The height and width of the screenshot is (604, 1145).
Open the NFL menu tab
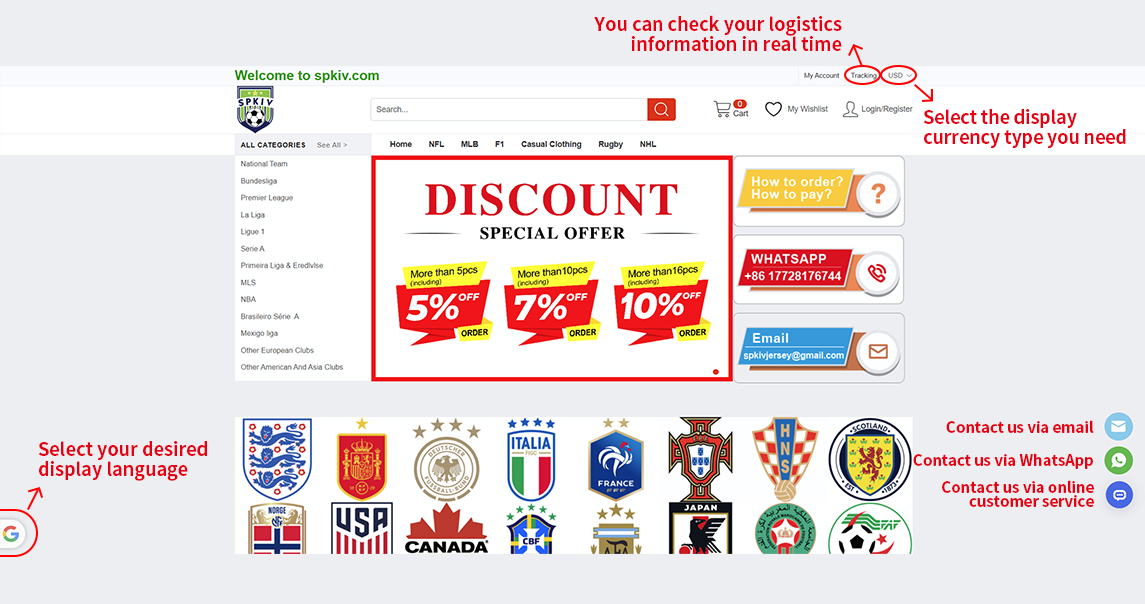(x=436, y=145)
